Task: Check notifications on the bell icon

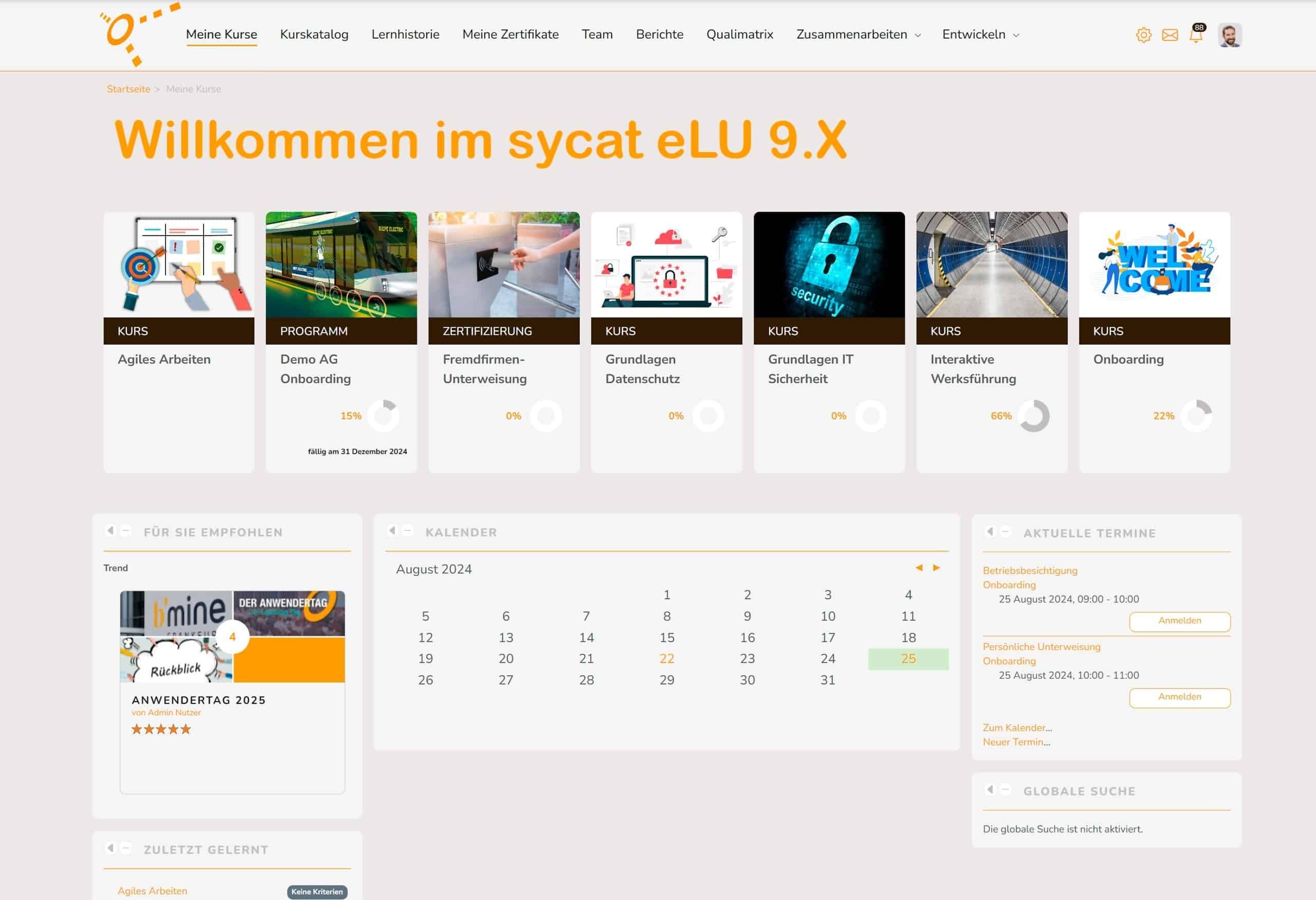Action: click(1196, 35)
